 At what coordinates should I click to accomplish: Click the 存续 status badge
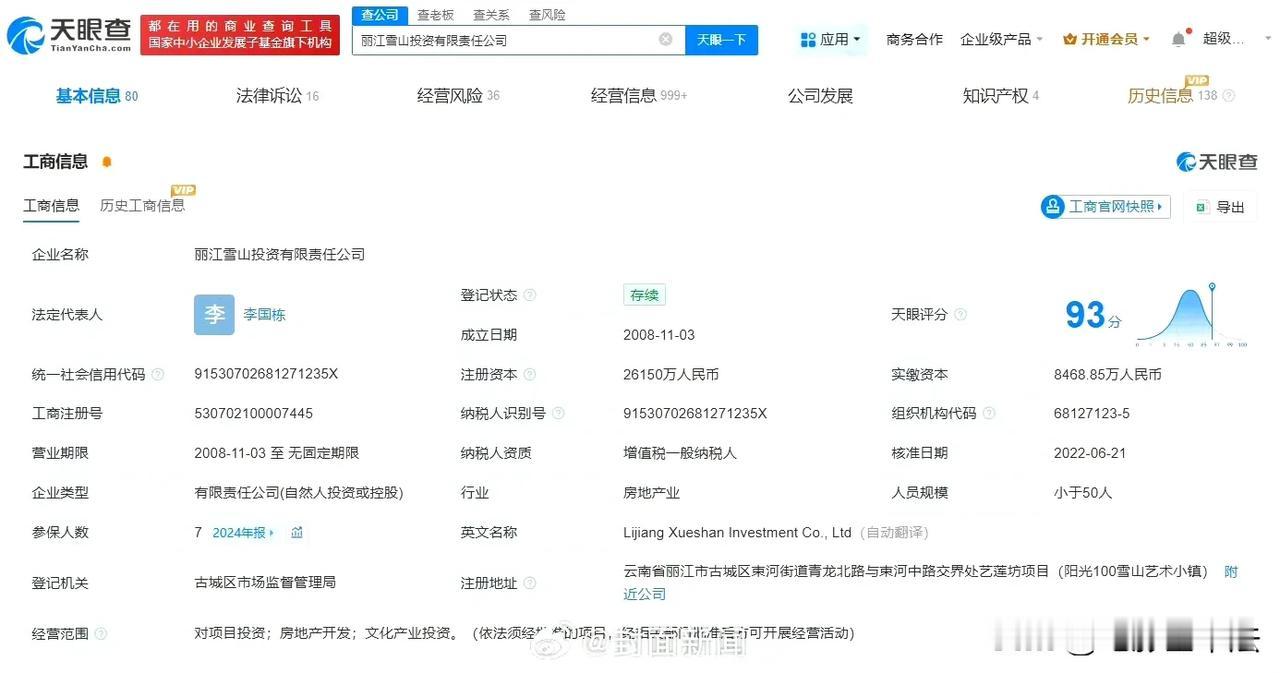click(644, 295)
